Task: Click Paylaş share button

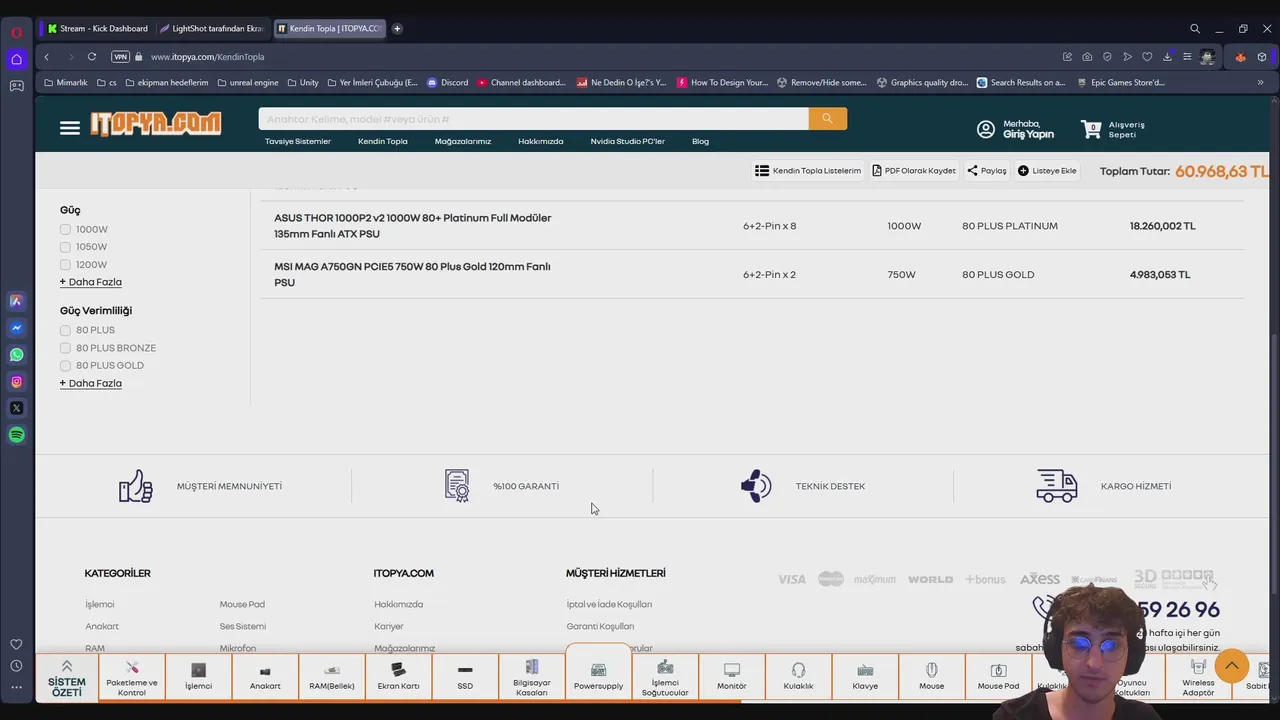Action: (x=987, y=171)
